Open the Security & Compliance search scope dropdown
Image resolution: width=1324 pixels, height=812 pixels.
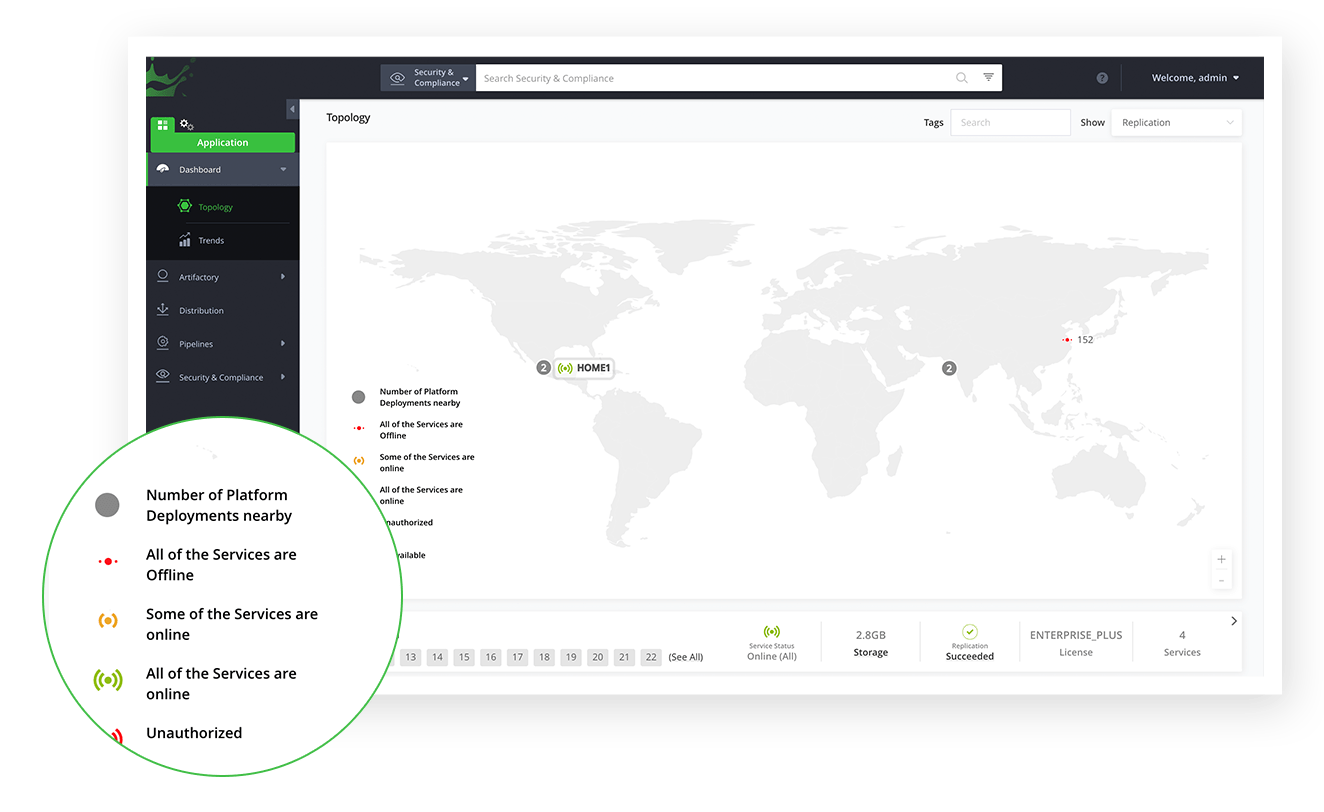[428, 78]
